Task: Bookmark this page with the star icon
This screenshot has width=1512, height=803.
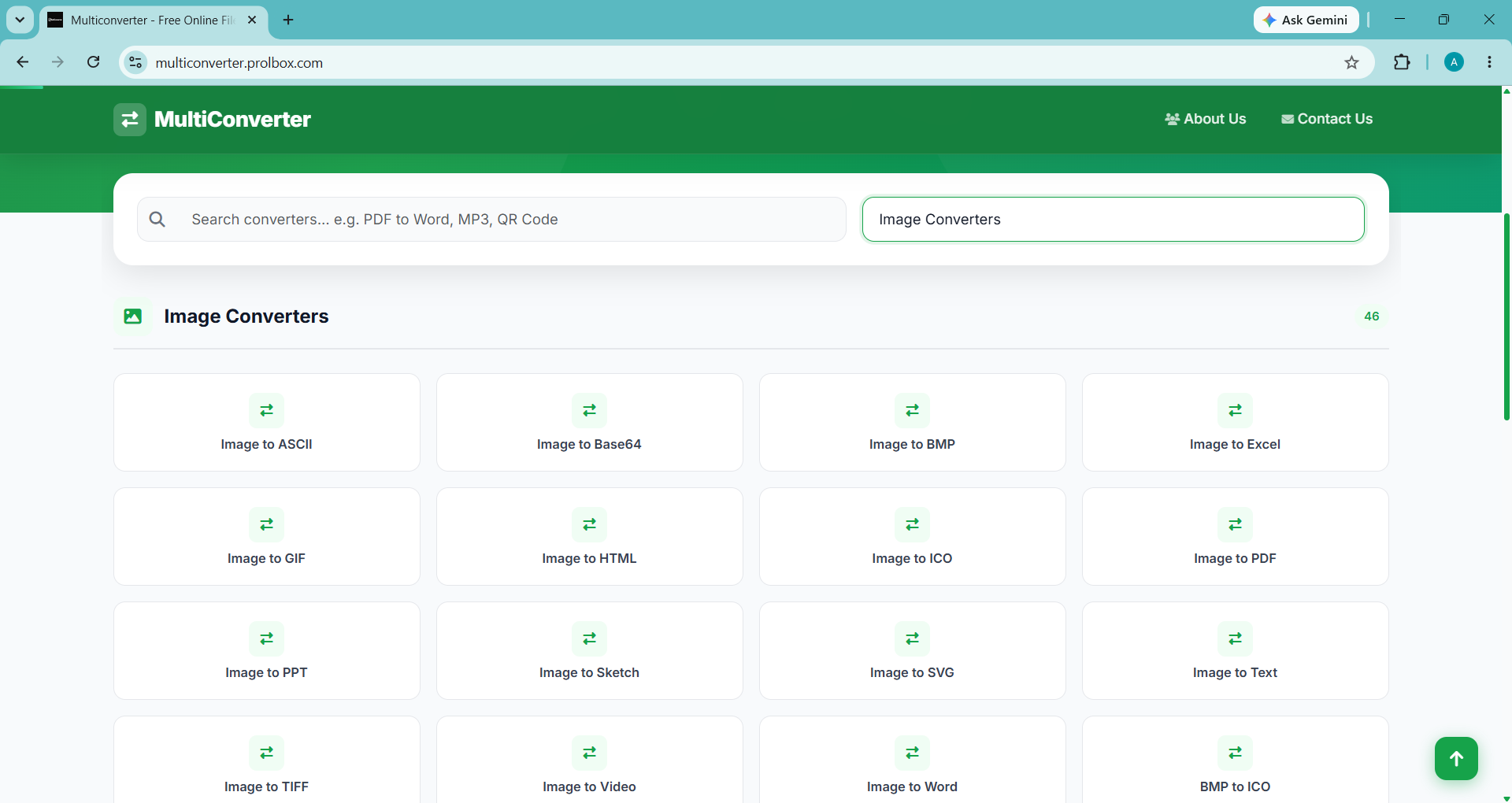Action: (1352, 62)
